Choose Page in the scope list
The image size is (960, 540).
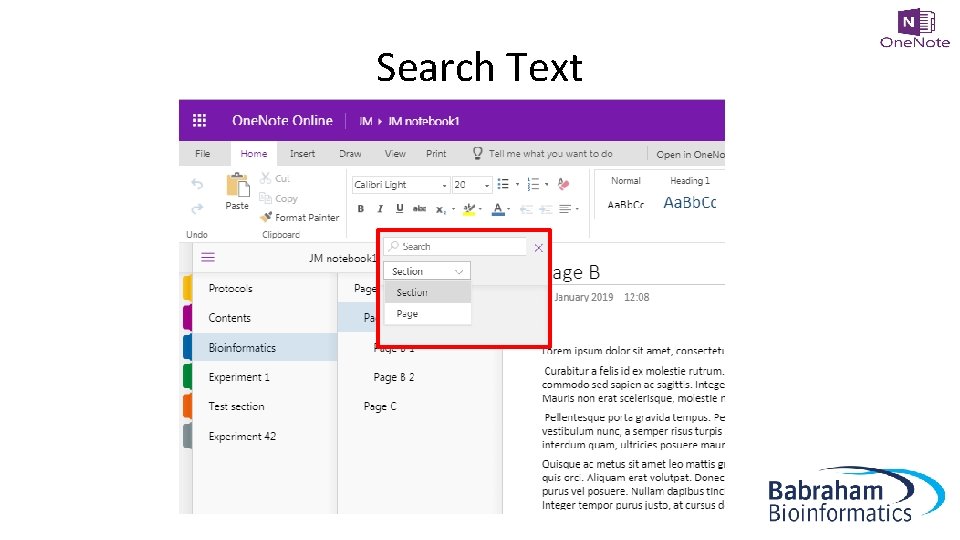(x=427, y=313)
